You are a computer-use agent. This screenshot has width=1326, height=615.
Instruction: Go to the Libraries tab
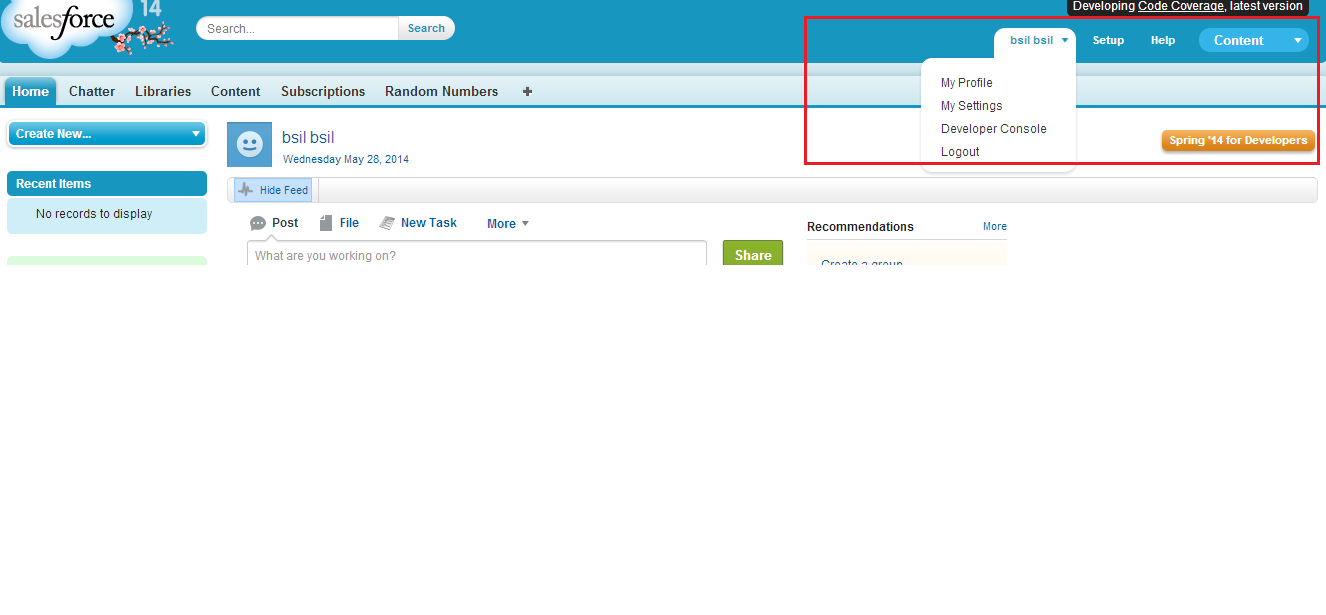163,91
